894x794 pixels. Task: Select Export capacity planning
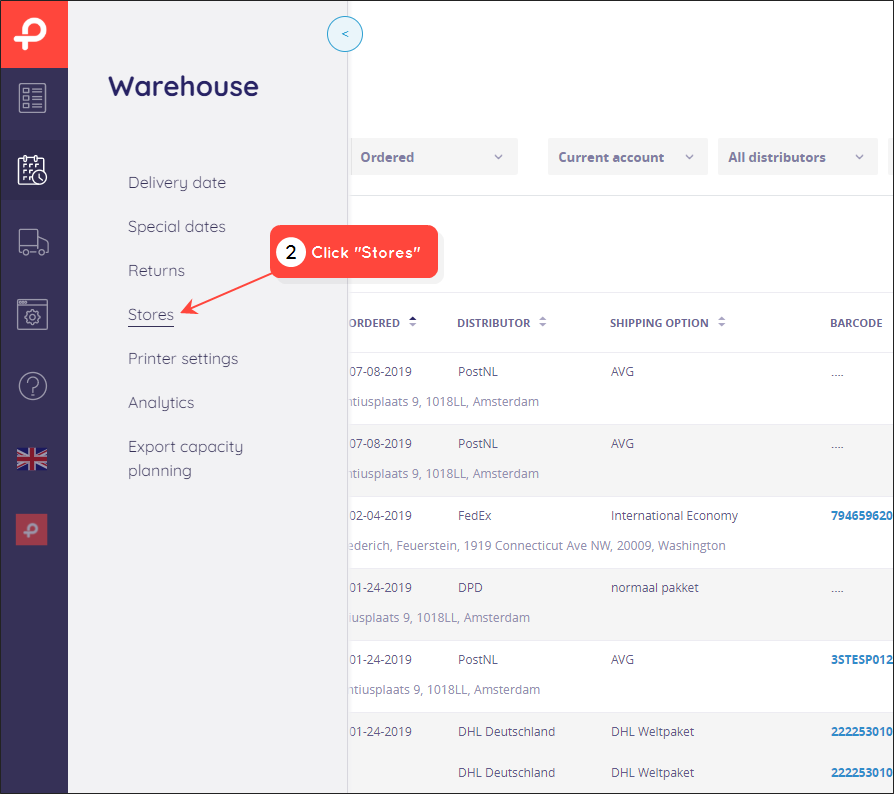pyautogui.click(x=185, y=459)
